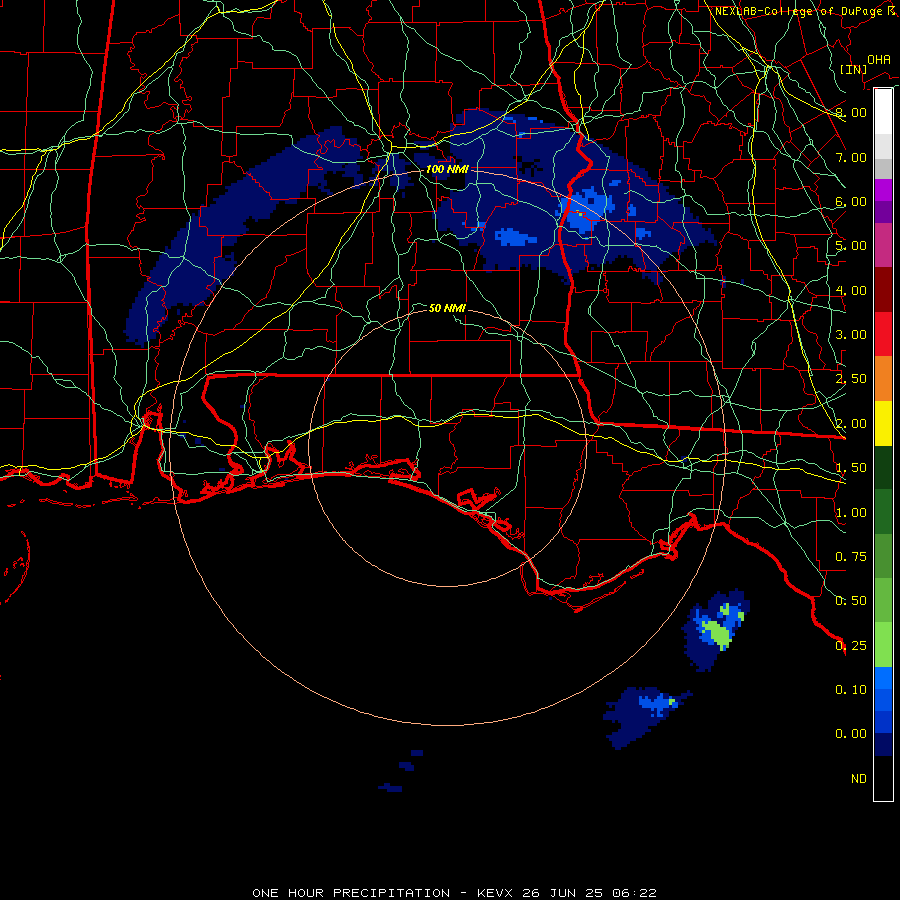Select the 2.50 legend value

851,379
